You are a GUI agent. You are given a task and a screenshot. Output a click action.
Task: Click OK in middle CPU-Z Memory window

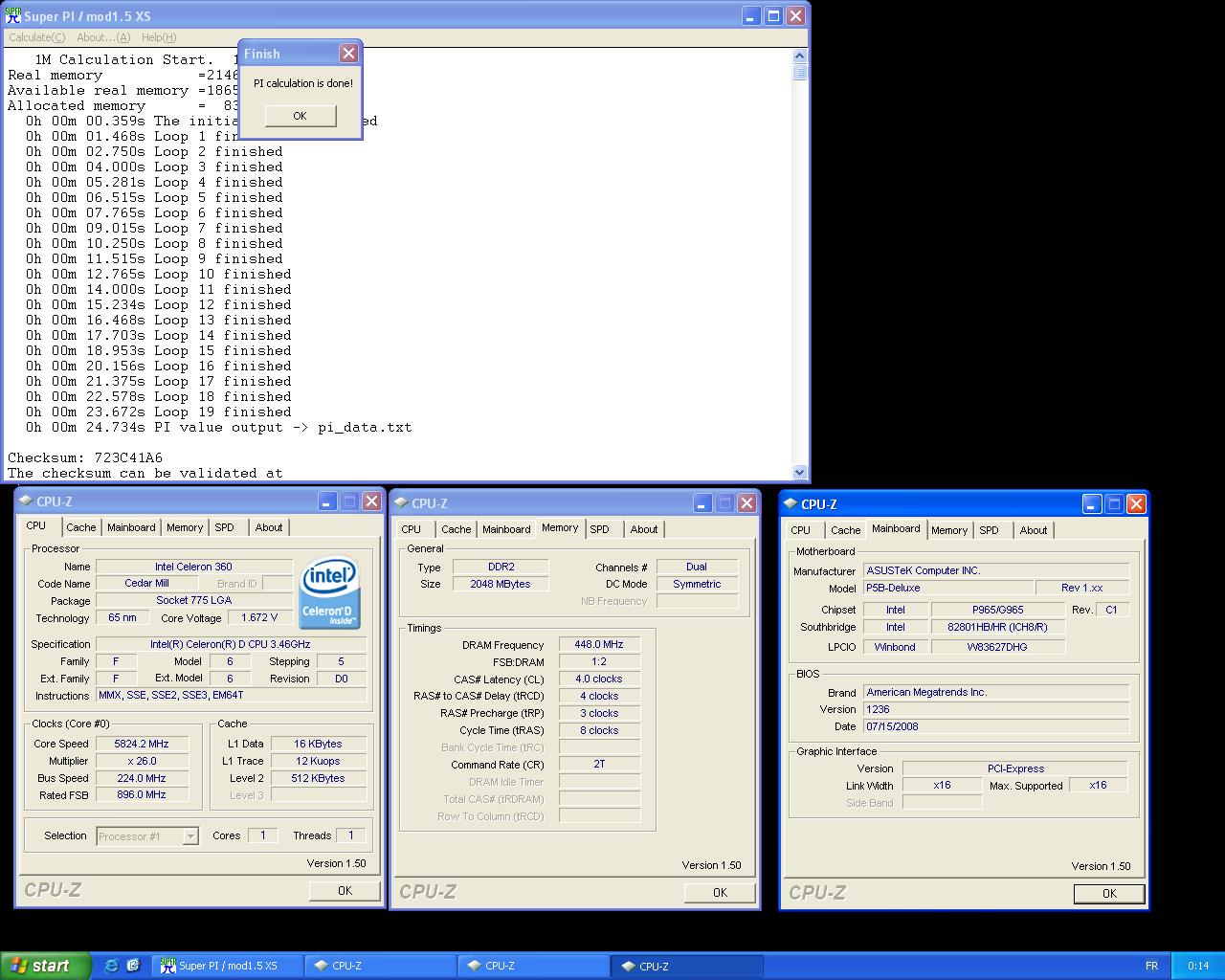coord(720,892)
